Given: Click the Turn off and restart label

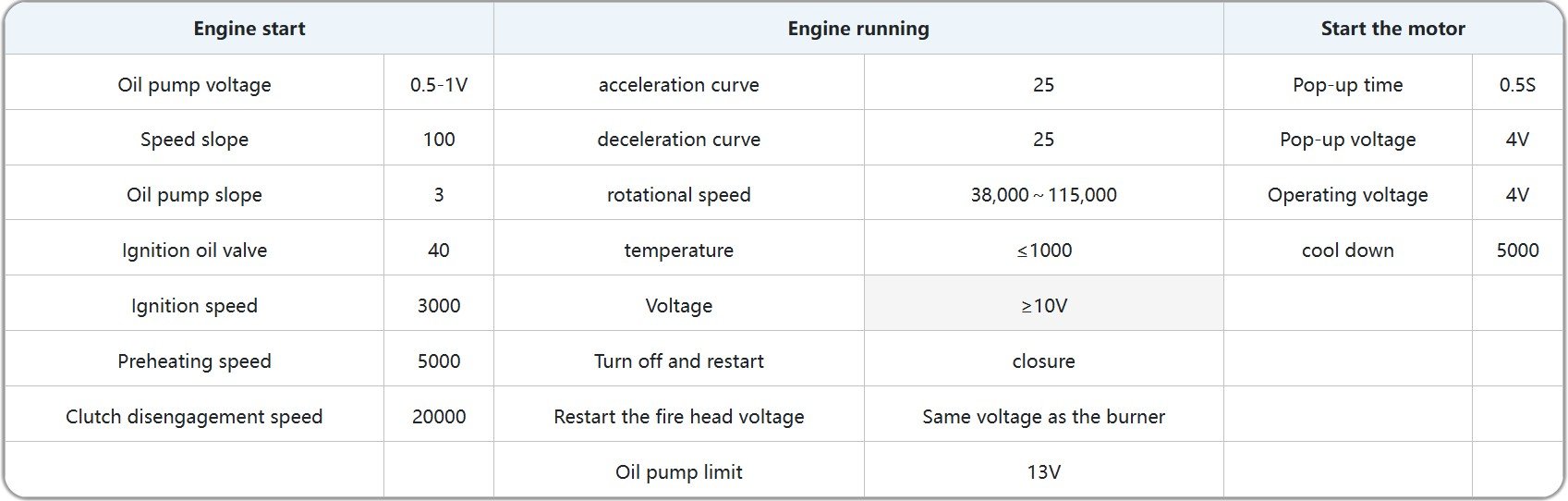Looking at the screenshot, I should pos(678,361).
